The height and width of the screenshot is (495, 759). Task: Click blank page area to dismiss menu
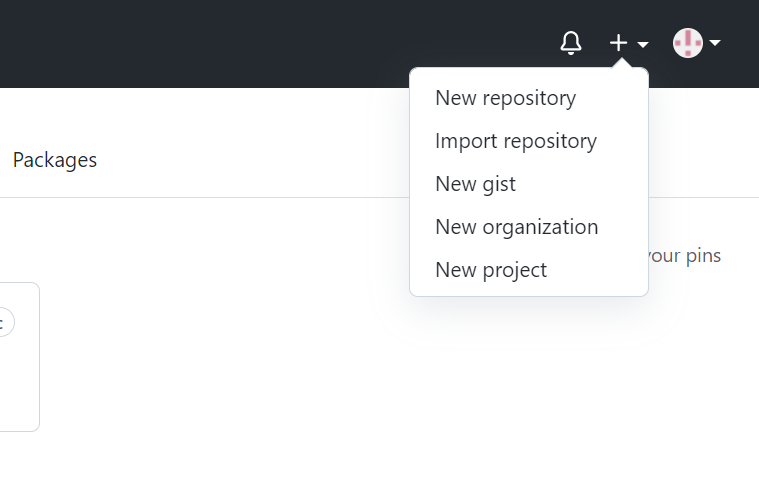[300, 400]
